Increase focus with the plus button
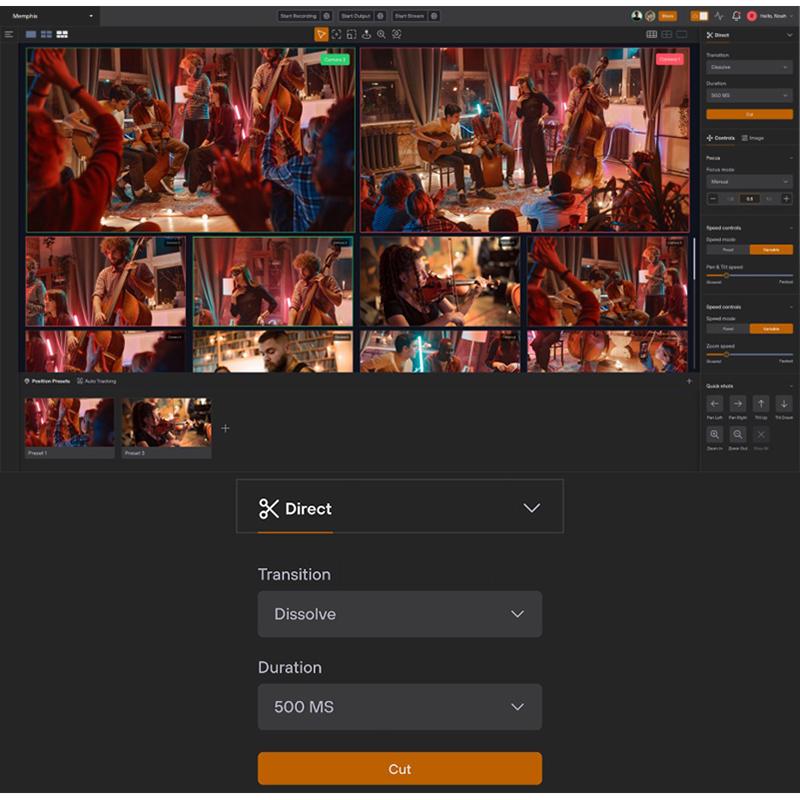 tap(786, 198)
